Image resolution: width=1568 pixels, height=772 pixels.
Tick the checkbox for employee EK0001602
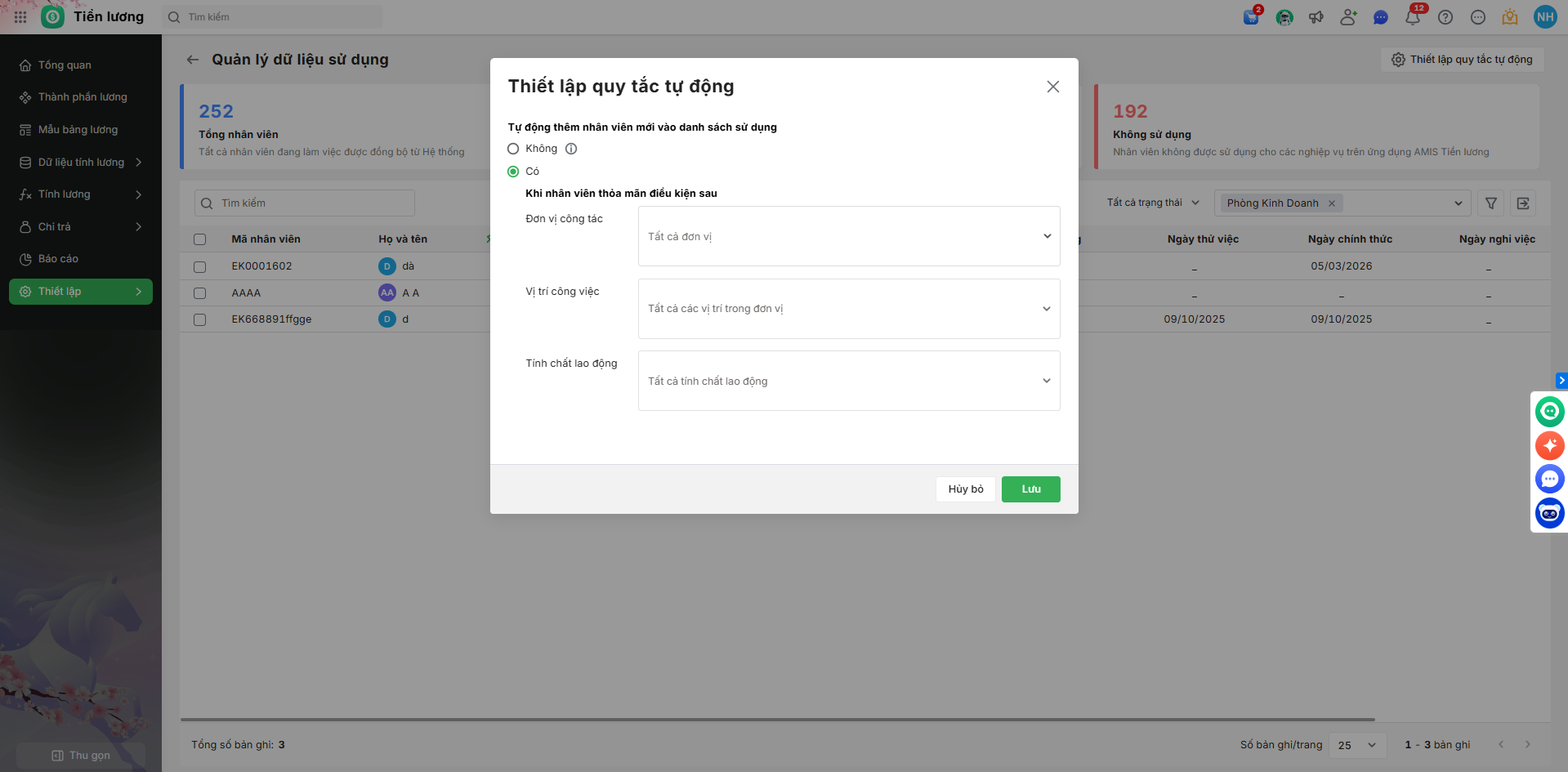coord(200,266)
